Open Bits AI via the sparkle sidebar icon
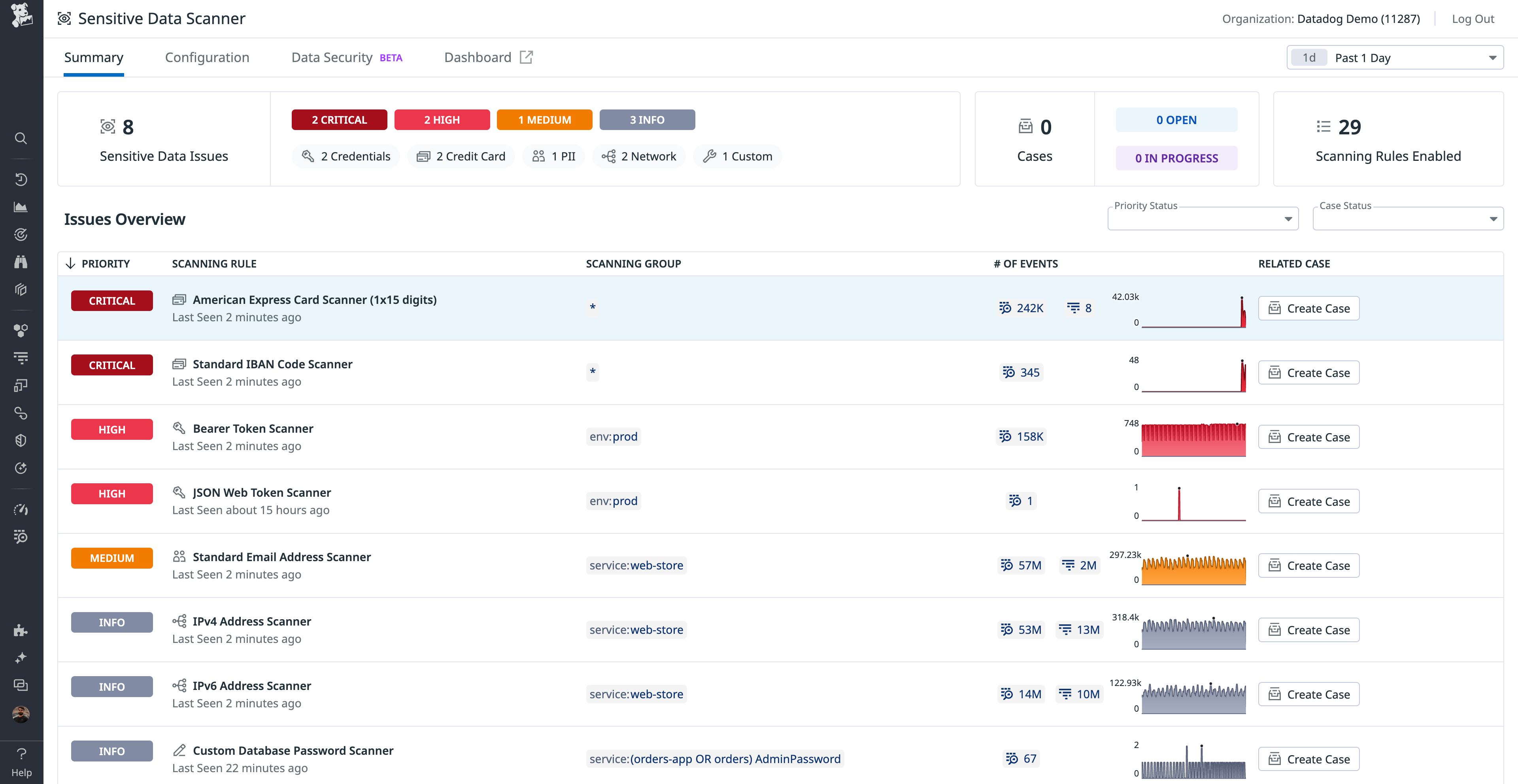The image size is (1518, 784). 21,658
